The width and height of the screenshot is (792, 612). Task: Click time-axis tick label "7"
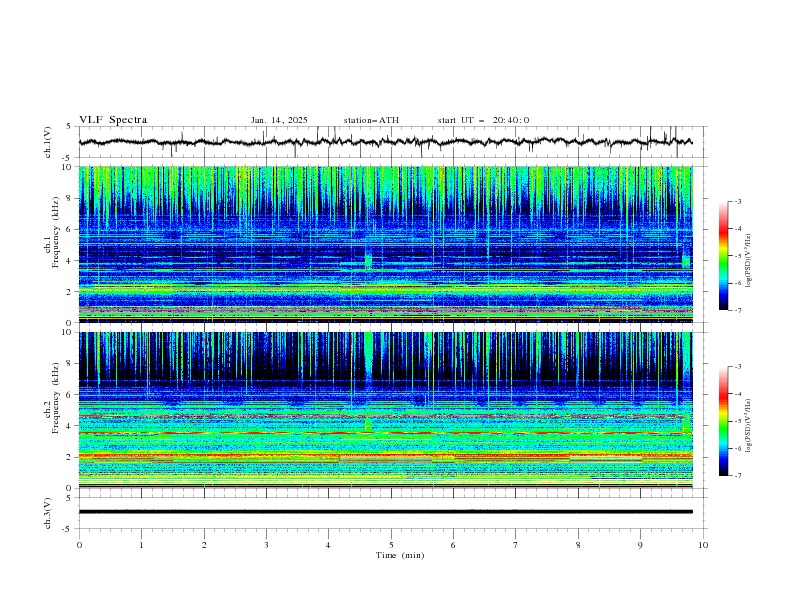pos(516,545)
